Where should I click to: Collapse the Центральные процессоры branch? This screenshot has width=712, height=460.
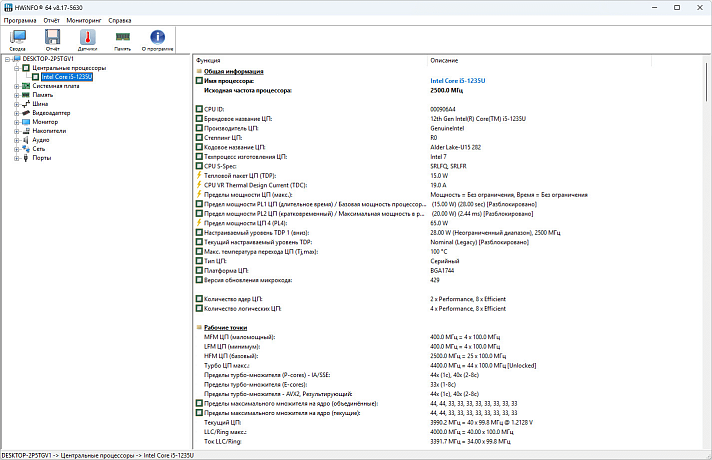[16, 67]
